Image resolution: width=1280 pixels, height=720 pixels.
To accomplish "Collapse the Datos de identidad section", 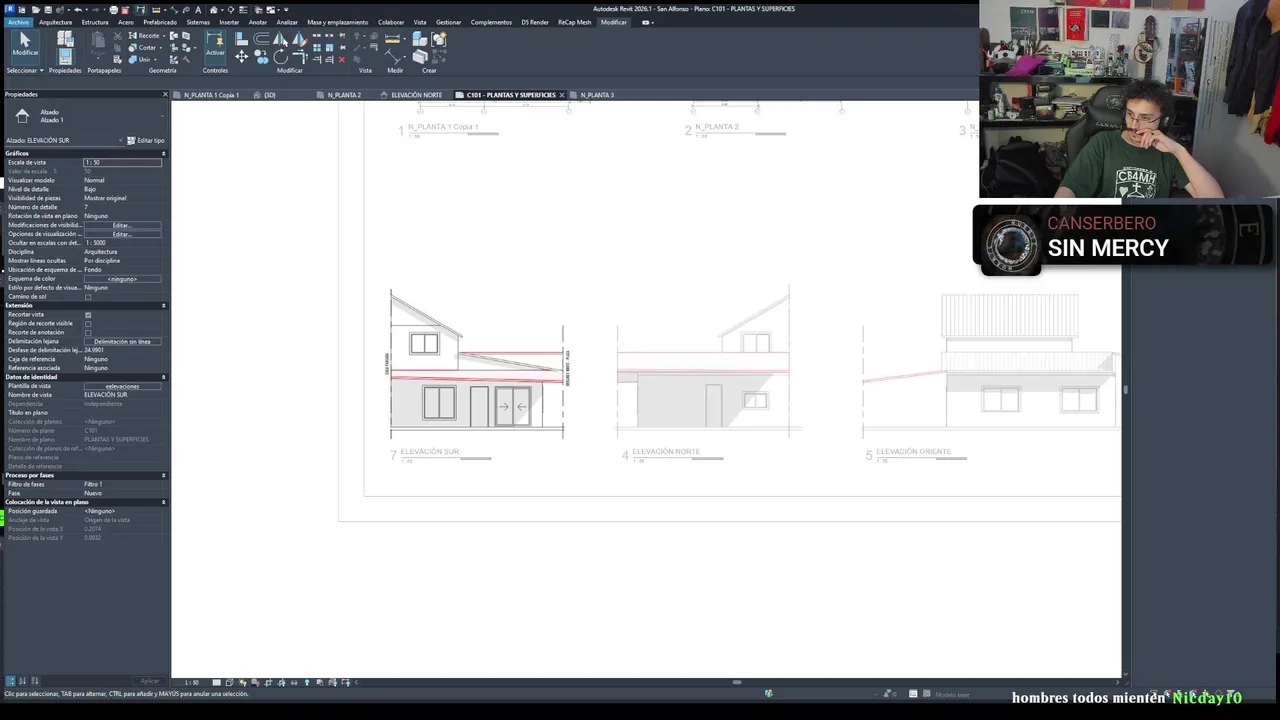I will [x=163, y=377].
